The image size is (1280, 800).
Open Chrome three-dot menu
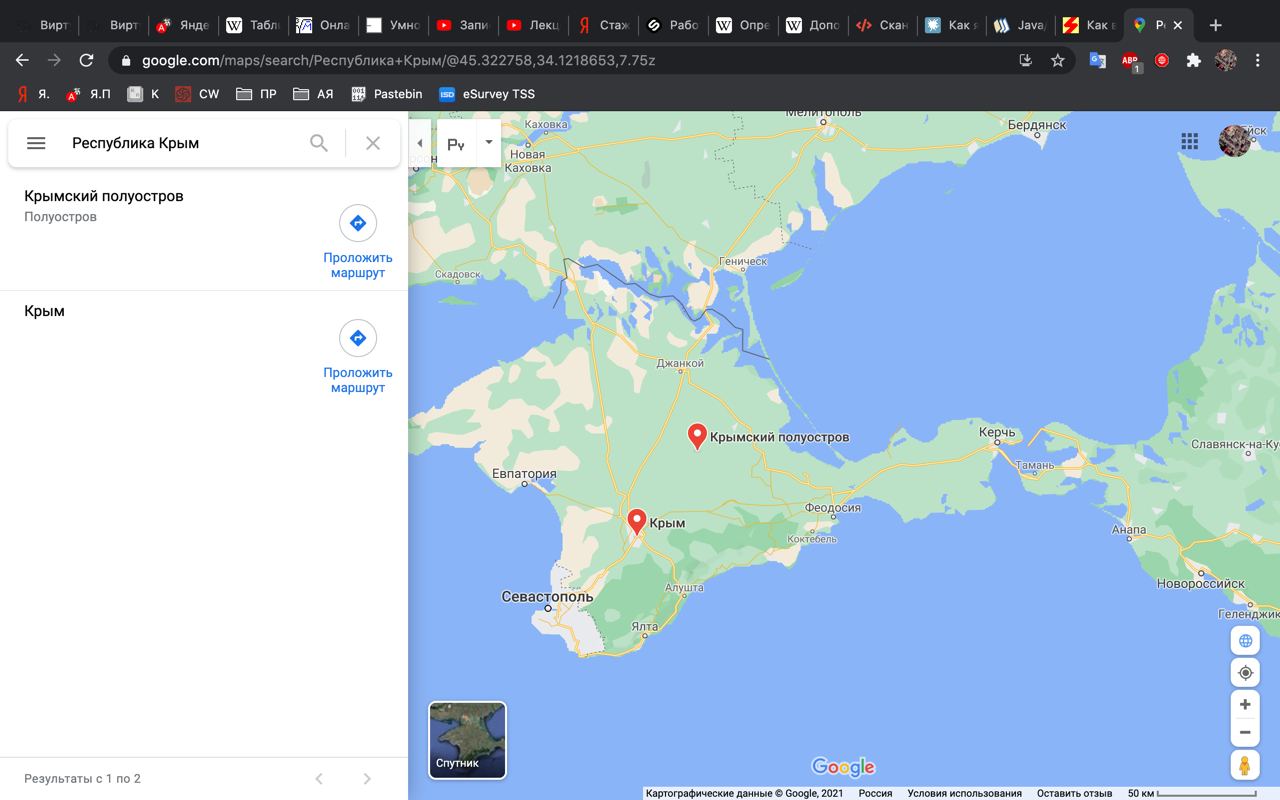[x=1257, y=60]
